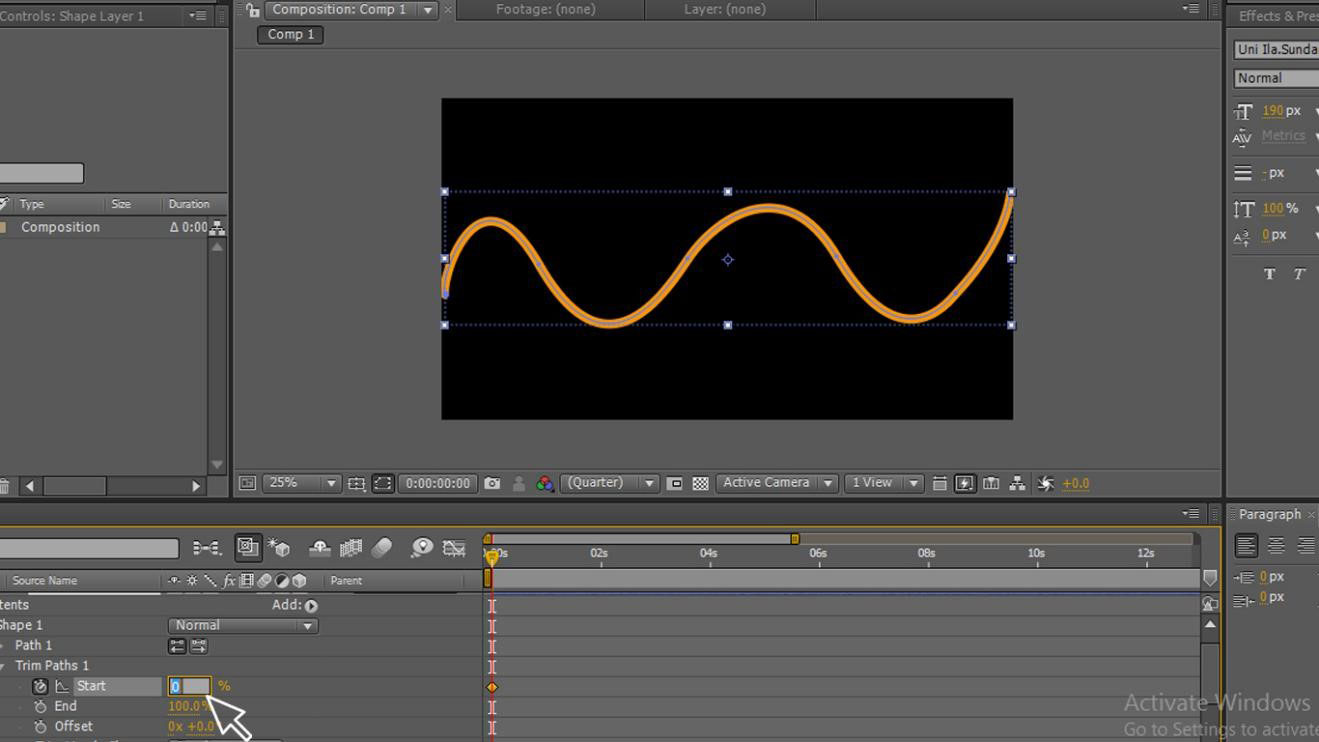
Task: Open the Normal blend mode dropdown for Shape 1
Action: [307, 625]
